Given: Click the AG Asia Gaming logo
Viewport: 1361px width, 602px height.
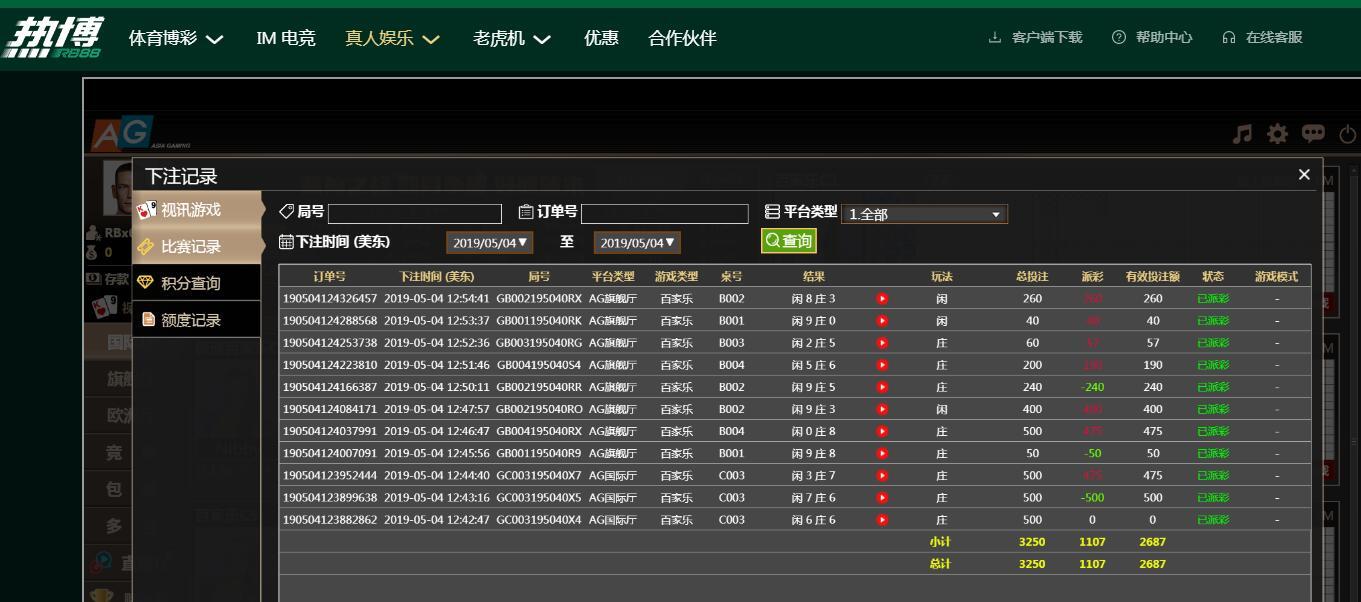Looking at the screenshot, I should point(122,134).
